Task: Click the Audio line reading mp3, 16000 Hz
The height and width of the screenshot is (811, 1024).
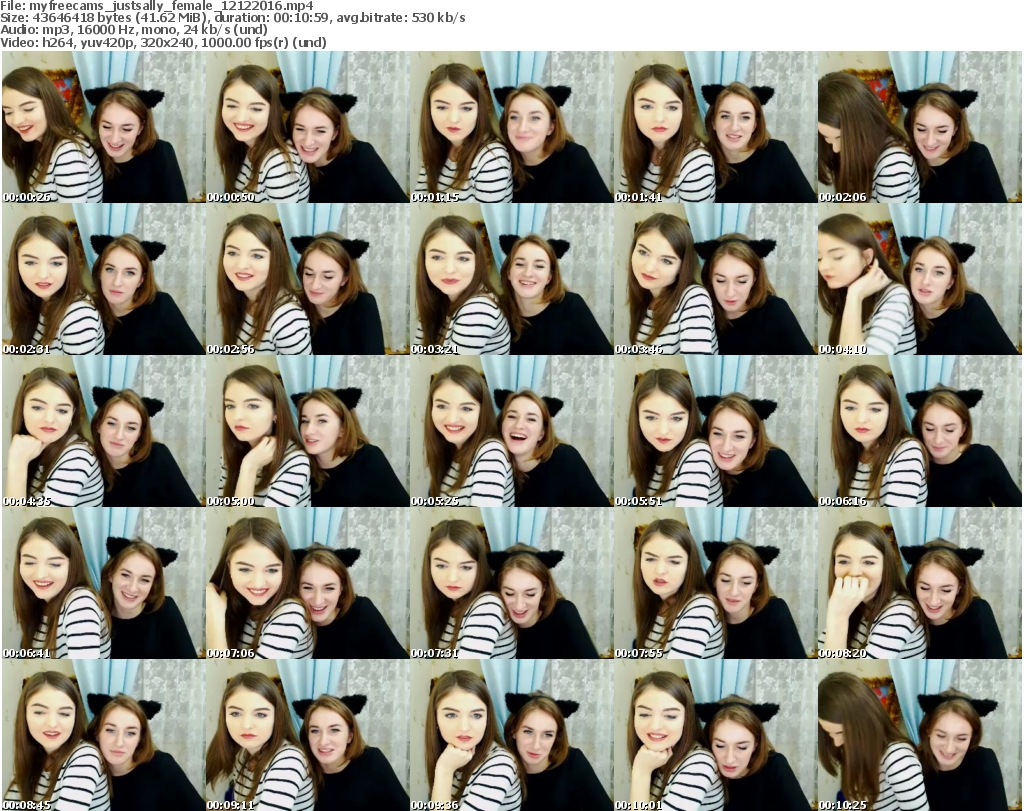Action: [x=134, y=30]
